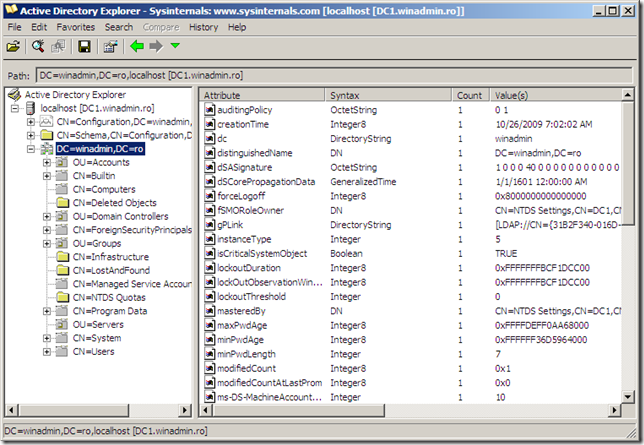Open the Help menu
644x445 pixels.
click(237, 27)
